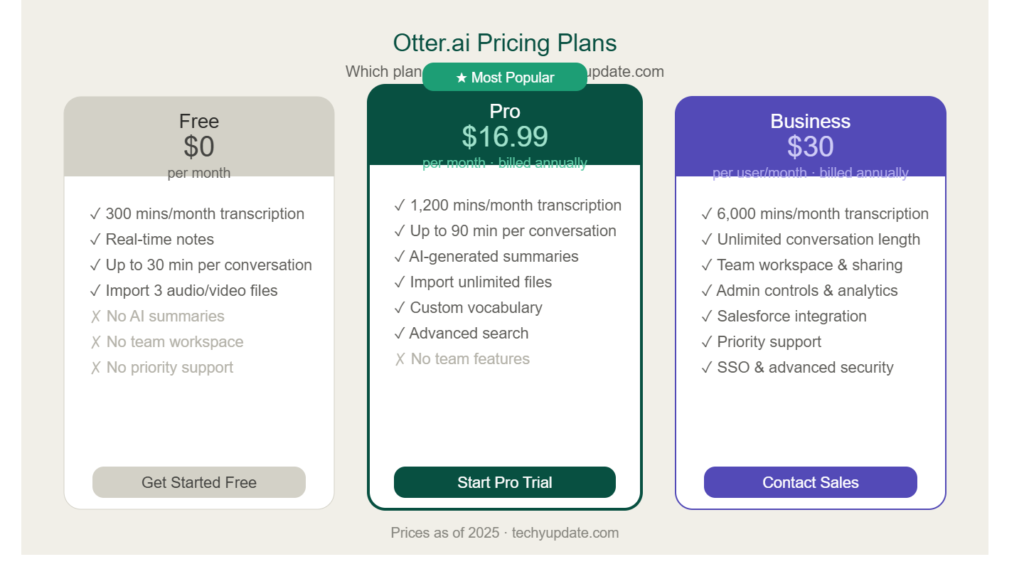Click checkmark beside Salesforce integration
1024x569 pixels.
[x=707, y=316]
